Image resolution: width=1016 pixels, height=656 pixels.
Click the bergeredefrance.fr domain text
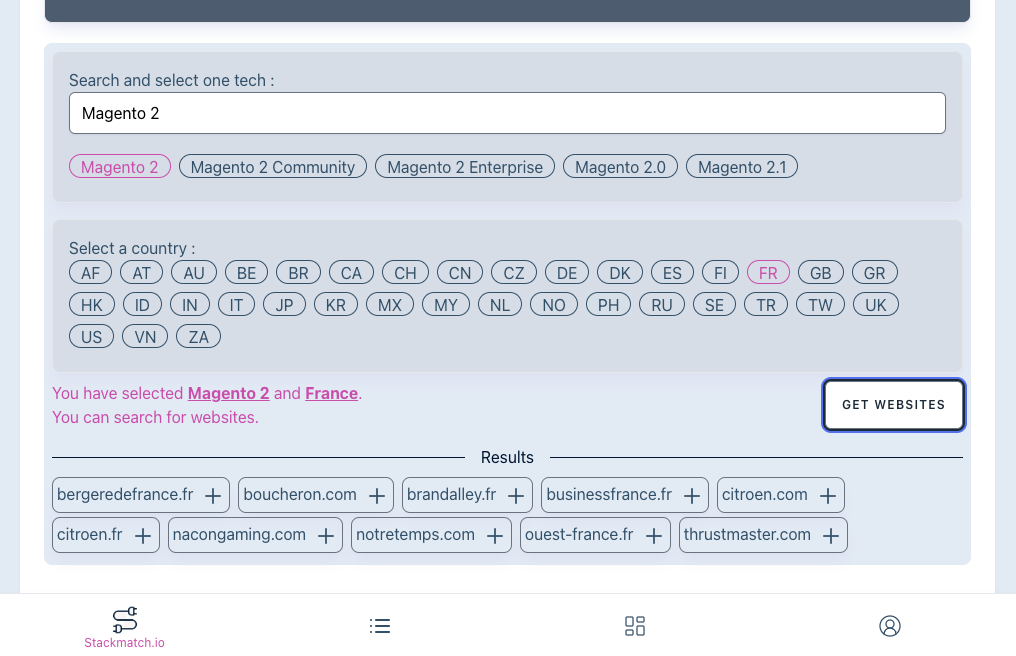click(x=125, y=495)
